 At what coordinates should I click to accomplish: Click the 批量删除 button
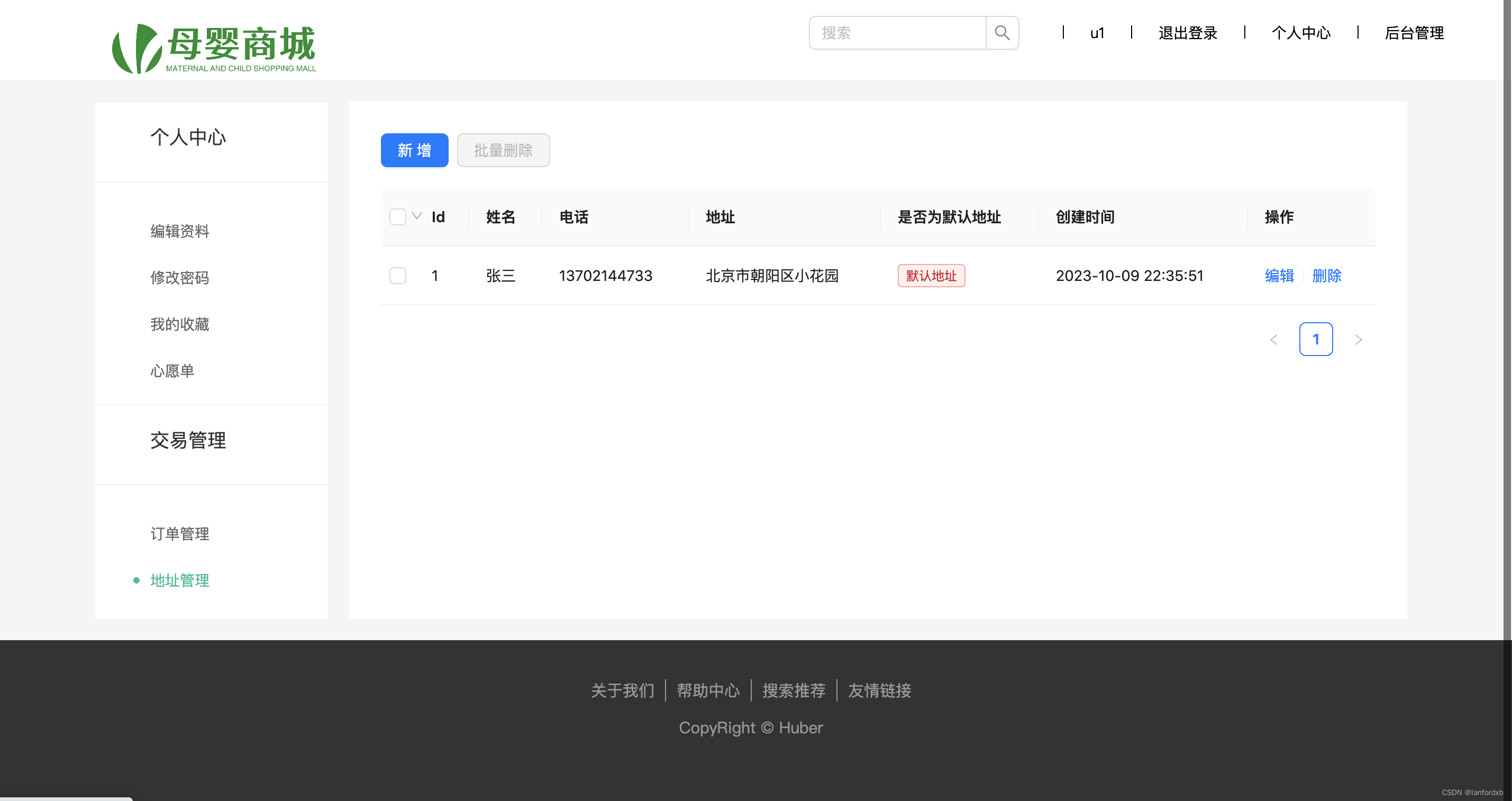pyautogui.click(x=503, y=150)
